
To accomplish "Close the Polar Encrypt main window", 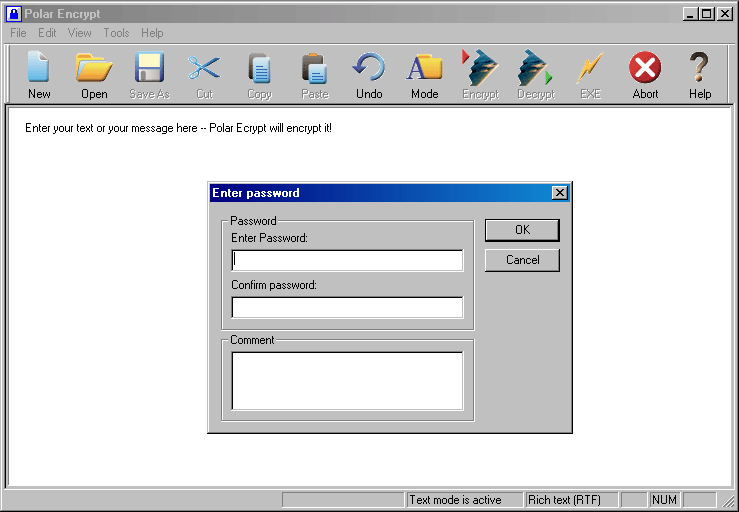I will tap(724, 14).
